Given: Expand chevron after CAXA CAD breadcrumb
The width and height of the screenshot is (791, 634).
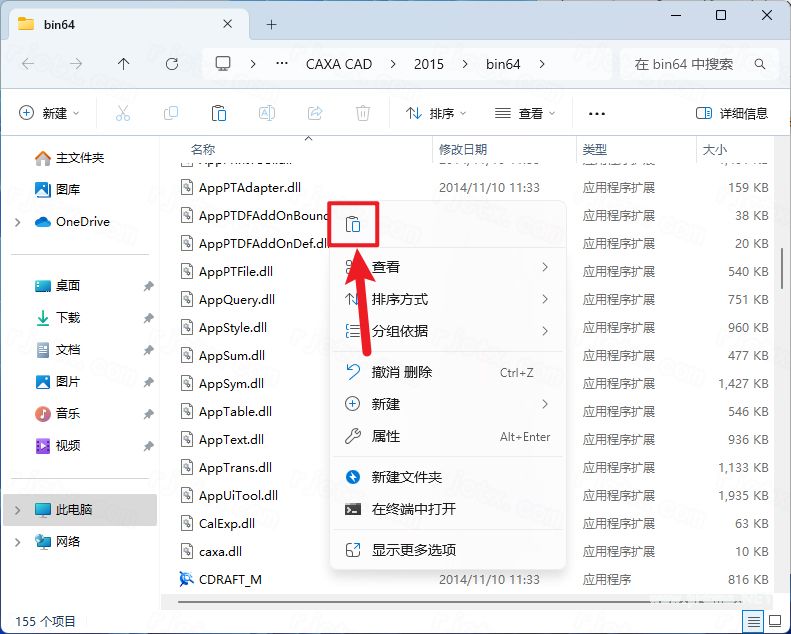Looking at the screenshot, I should pyautogui.click(x=393, y=64).
